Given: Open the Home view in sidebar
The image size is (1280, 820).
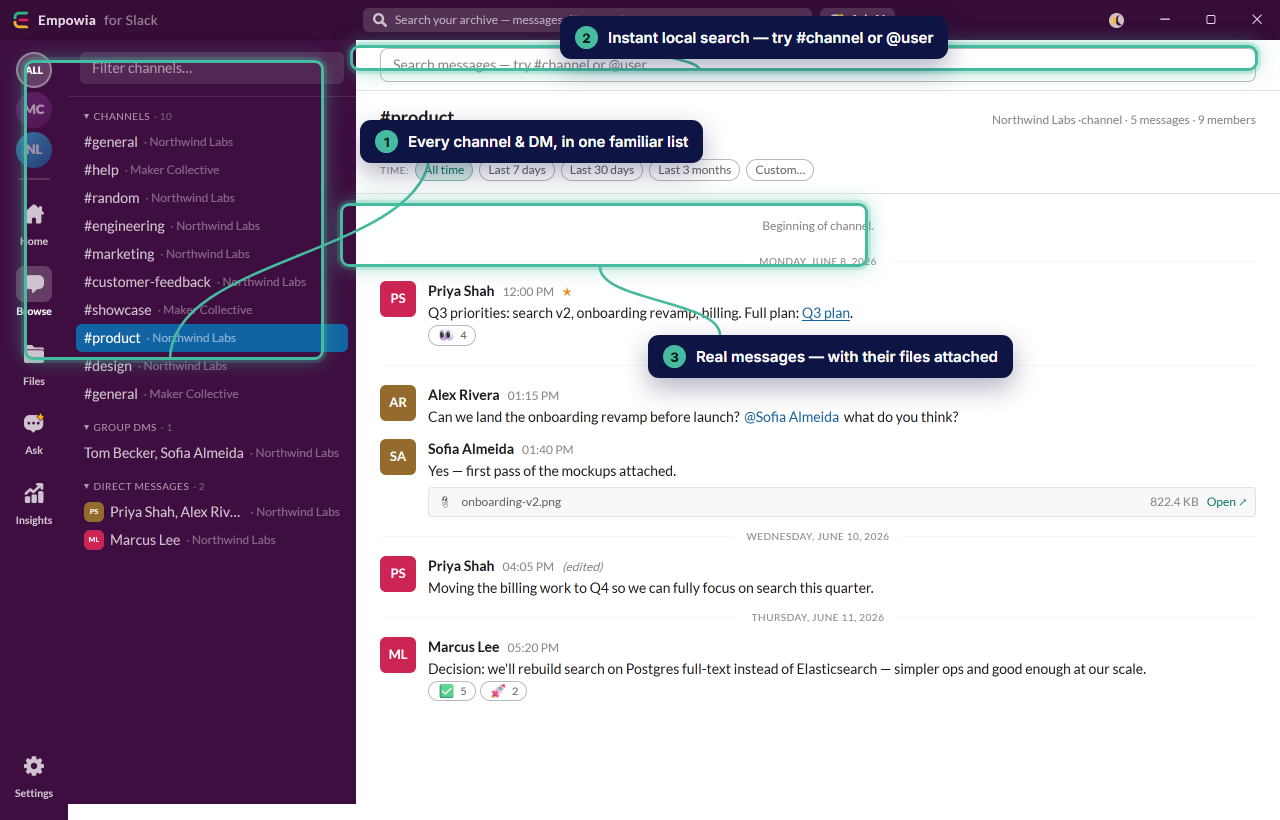Looking at the screenshot, I should [34, 224].
